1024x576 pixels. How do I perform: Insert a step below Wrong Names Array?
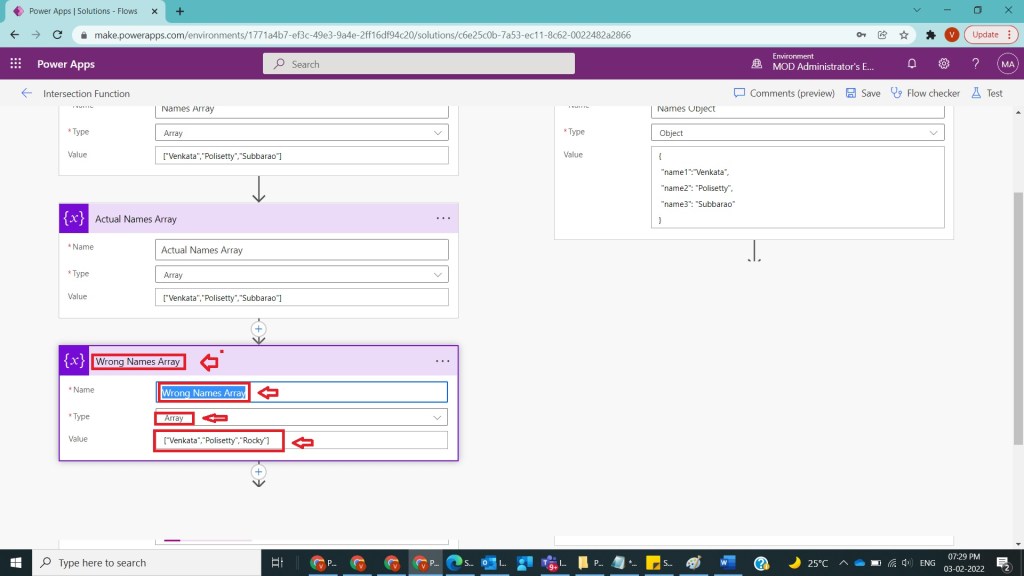258,471
